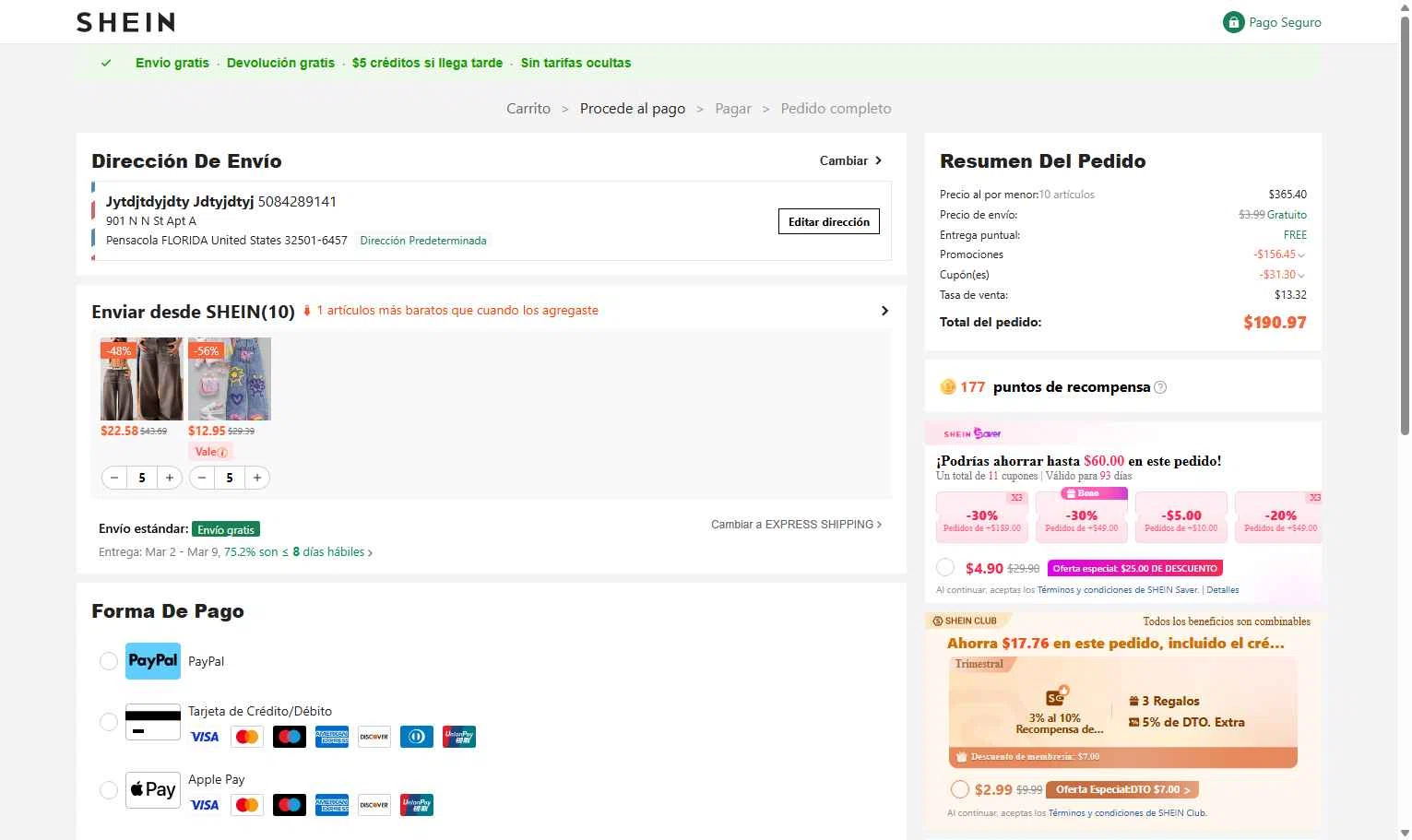Image resolution: width=1412 pixels, height=840 pixels.
Task: Click the PayPal logo icon
Action: click(153, 661)
